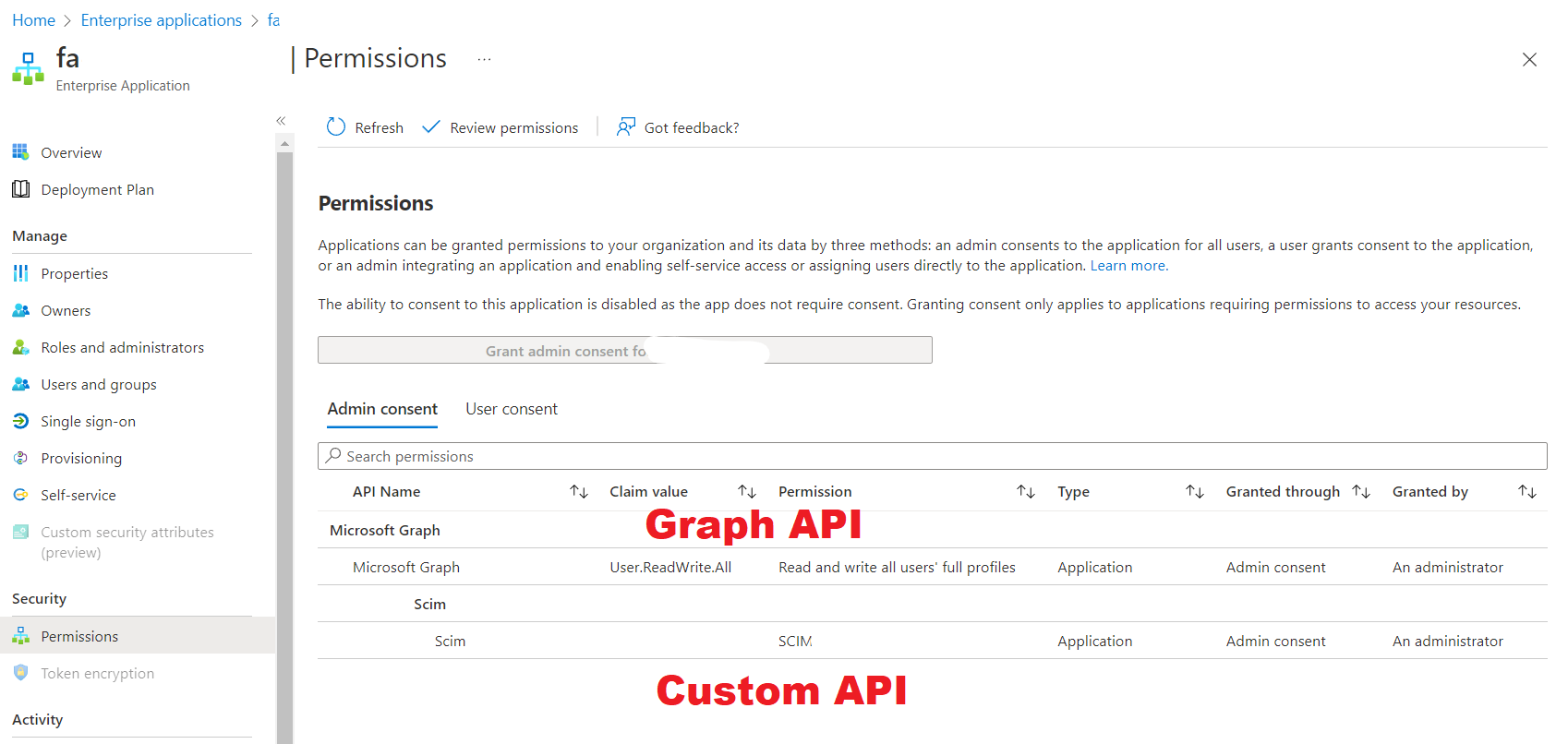
Task: Click Scim API name cell in table
Action: tap(450, 641)
